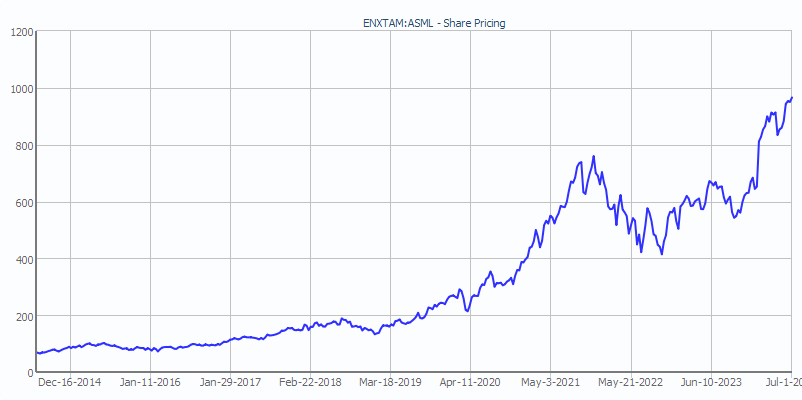The width and height of the screenshot is (802, 400).
Task: Click the price line's 2022 low point near 415
Action: pos(662,254)
